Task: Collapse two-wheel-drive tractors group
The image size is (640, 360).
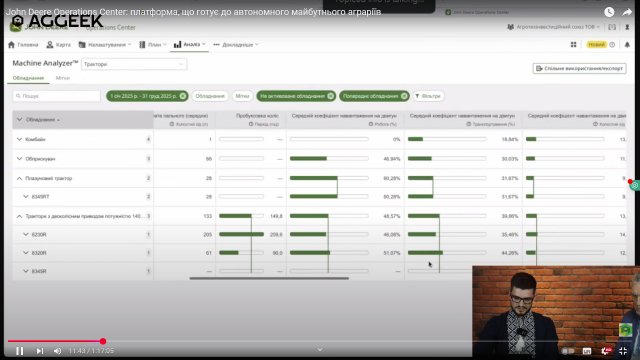Action: (x=19, y=216)
